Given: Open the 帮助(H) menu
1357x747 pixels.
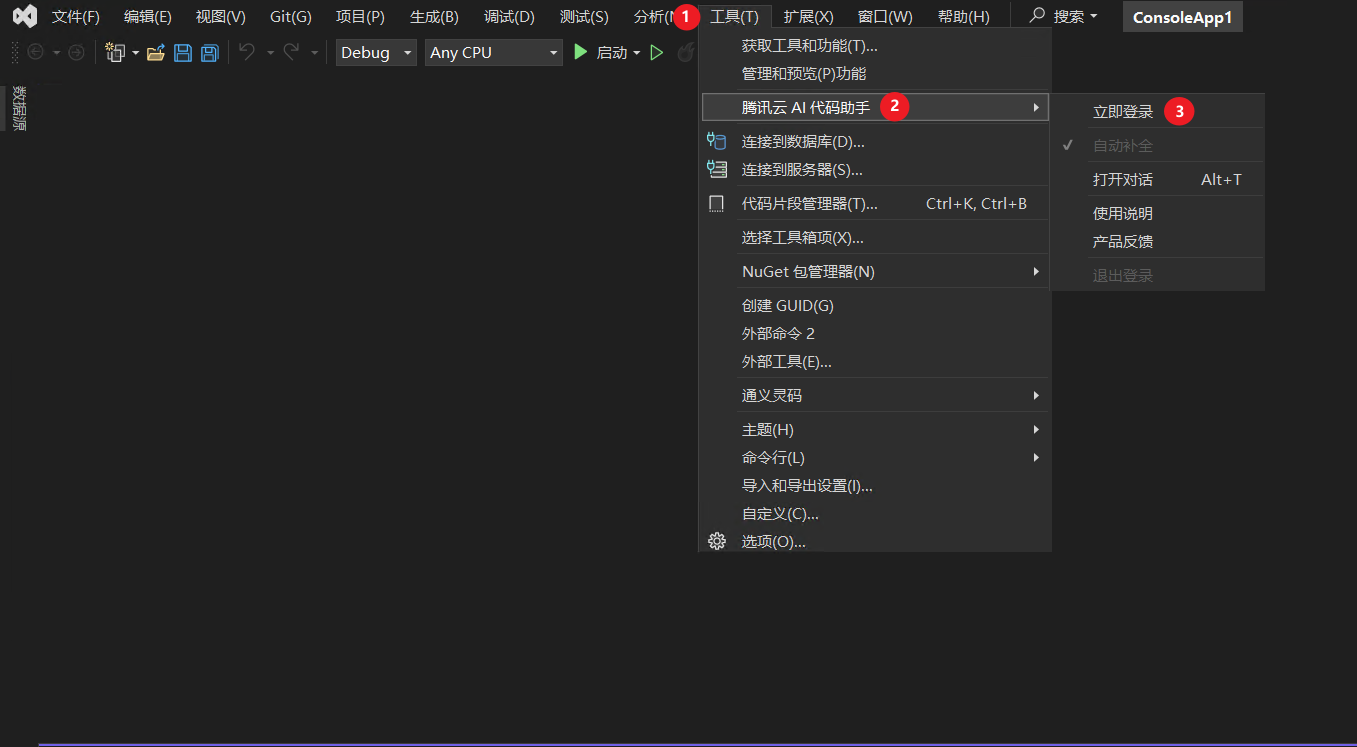Looking at the screenshot, I should click(964, 17).
